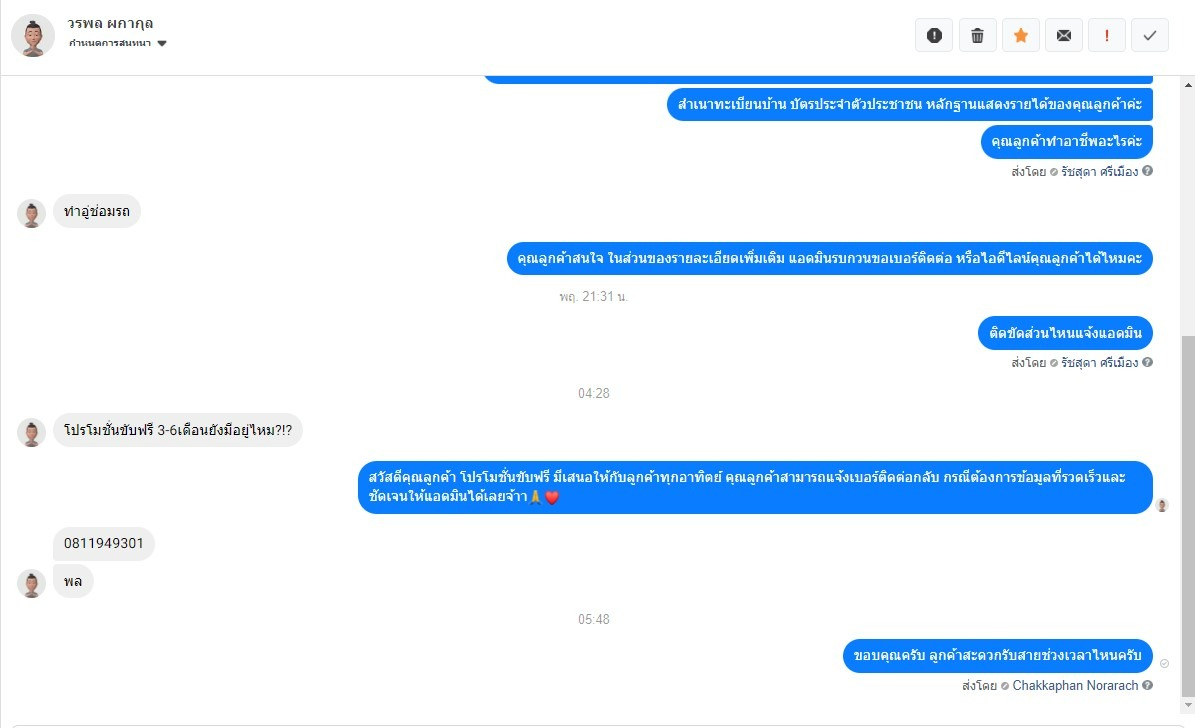Click sender name Chakkaphan Norarach

pyautogui.click(x=1075, y=685)
